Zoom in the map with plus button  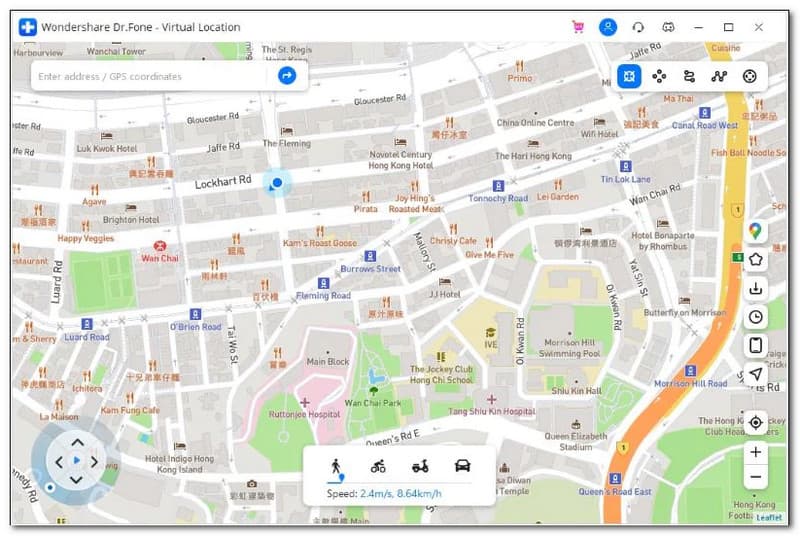[x=756, y=452]
